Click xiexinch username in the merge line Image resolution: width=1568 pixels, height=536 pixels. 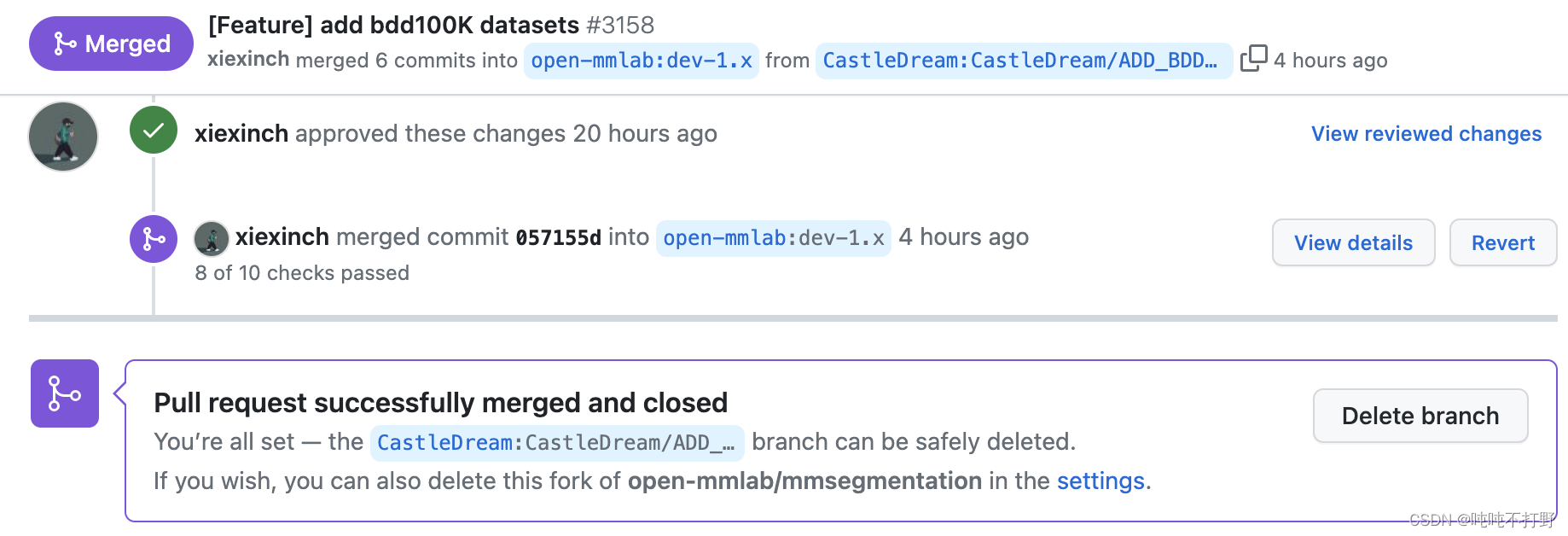pos(282,237)
